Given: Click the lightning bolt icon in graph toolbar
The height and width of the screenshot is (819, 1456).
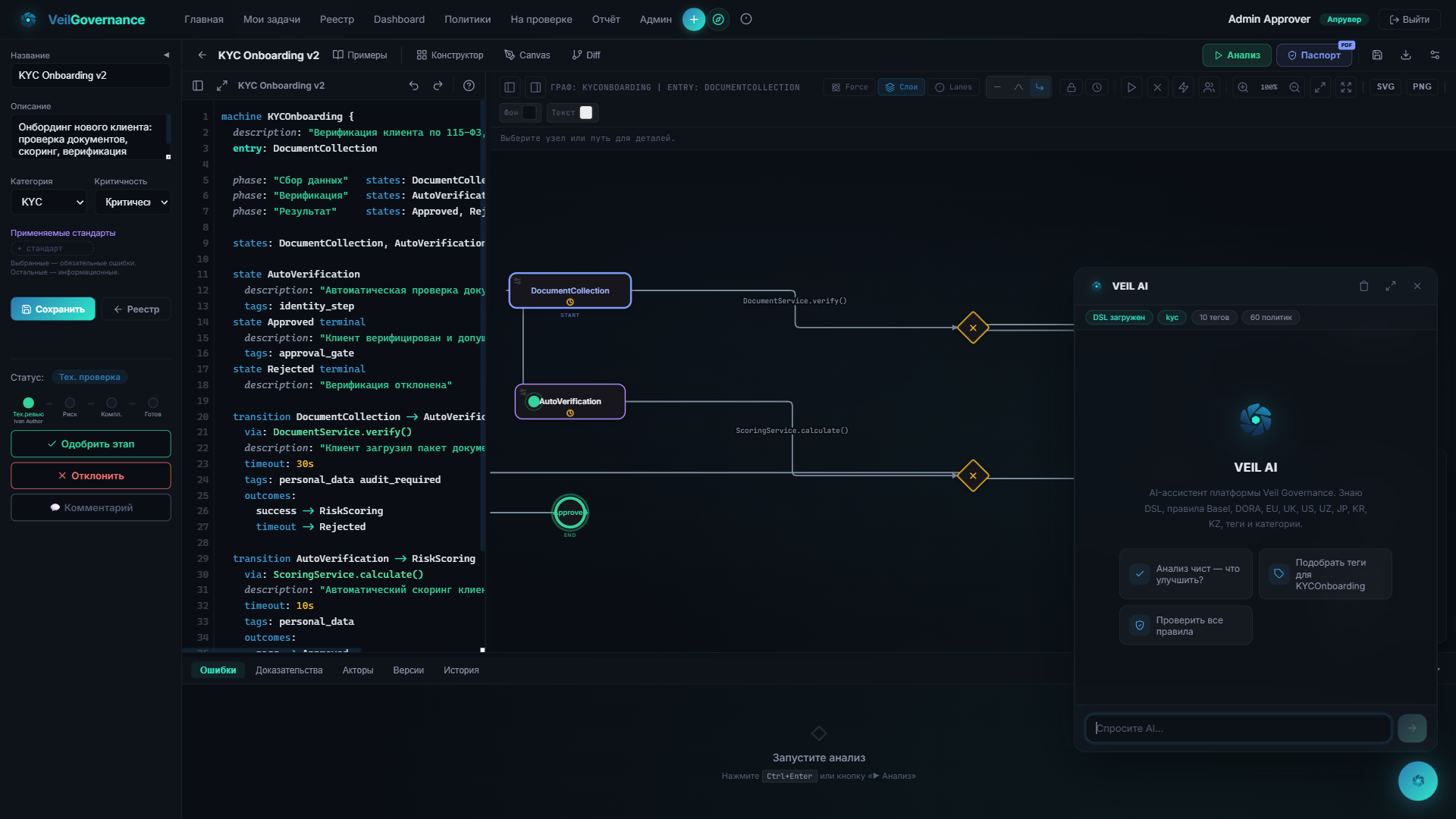Looking at the screenshot, I should [1183, 87].
